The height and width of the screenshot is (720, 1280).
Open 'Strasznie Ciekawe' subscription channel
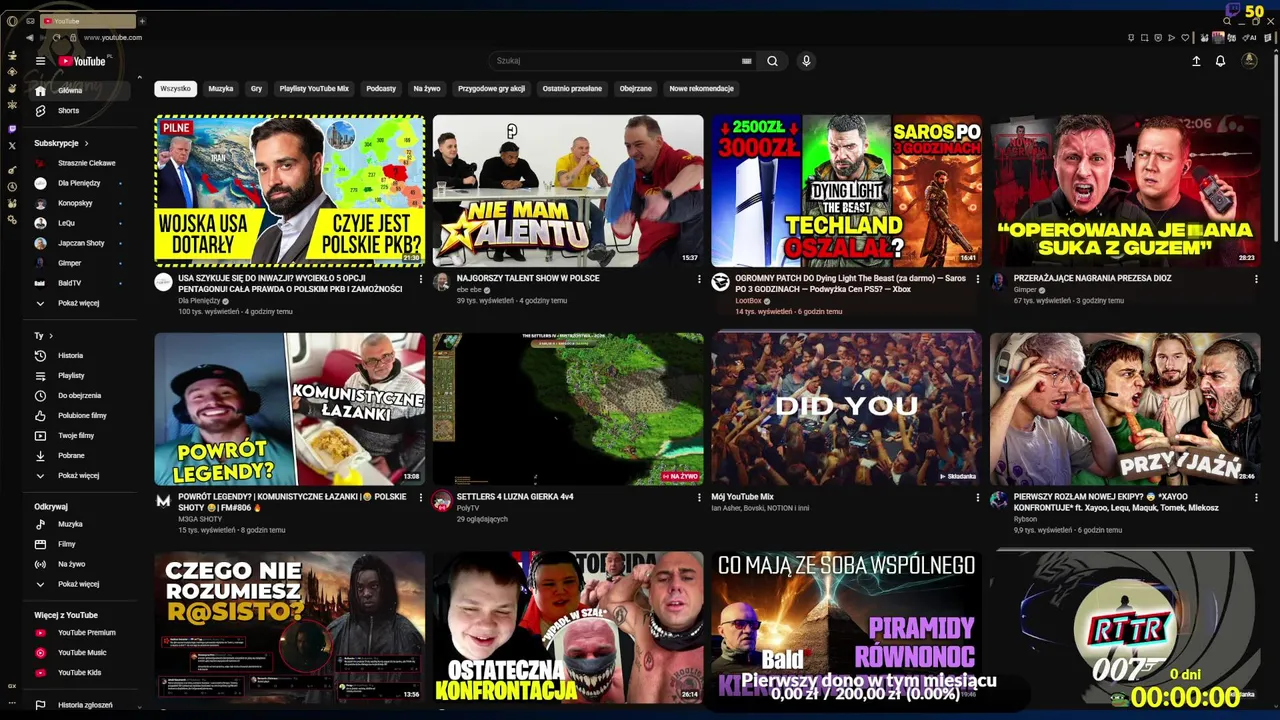point(78,163)
